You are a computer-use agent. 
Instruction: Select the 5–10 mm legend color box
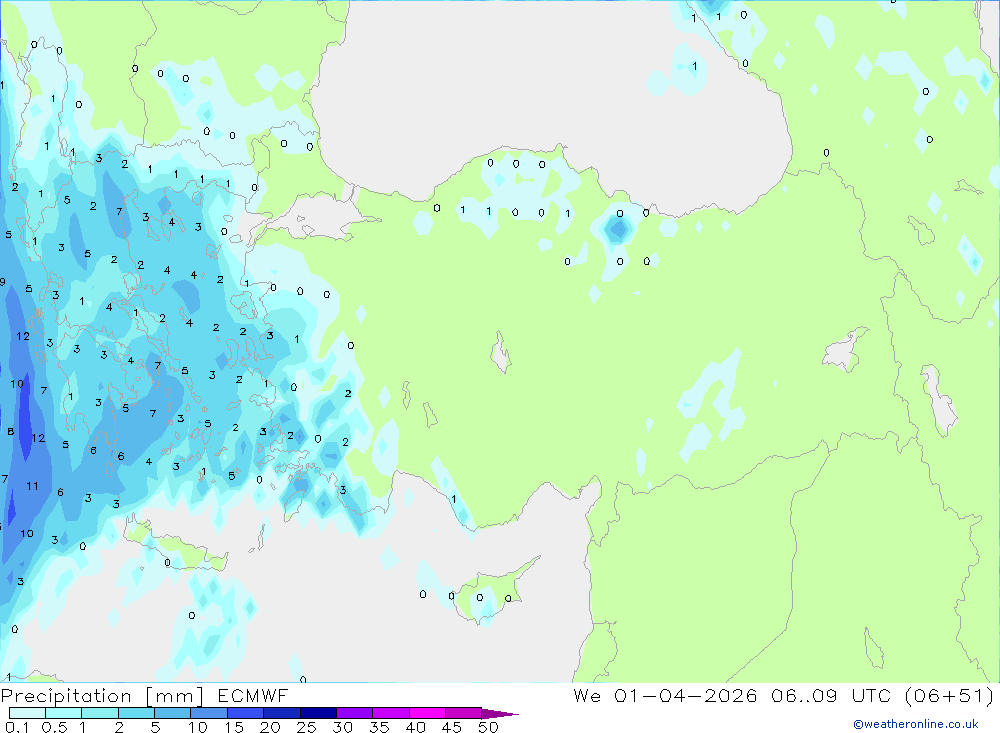pyautogui.click(x=172, y=713)
